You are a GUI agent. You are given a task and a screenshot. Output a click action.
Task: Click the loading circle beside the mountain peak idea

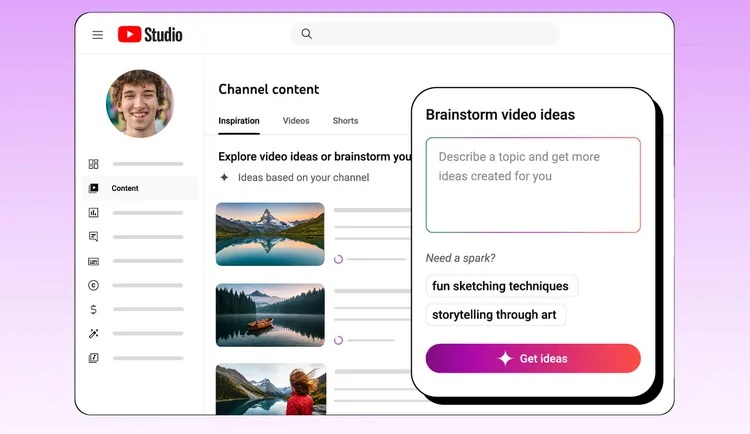coord(338,259)
